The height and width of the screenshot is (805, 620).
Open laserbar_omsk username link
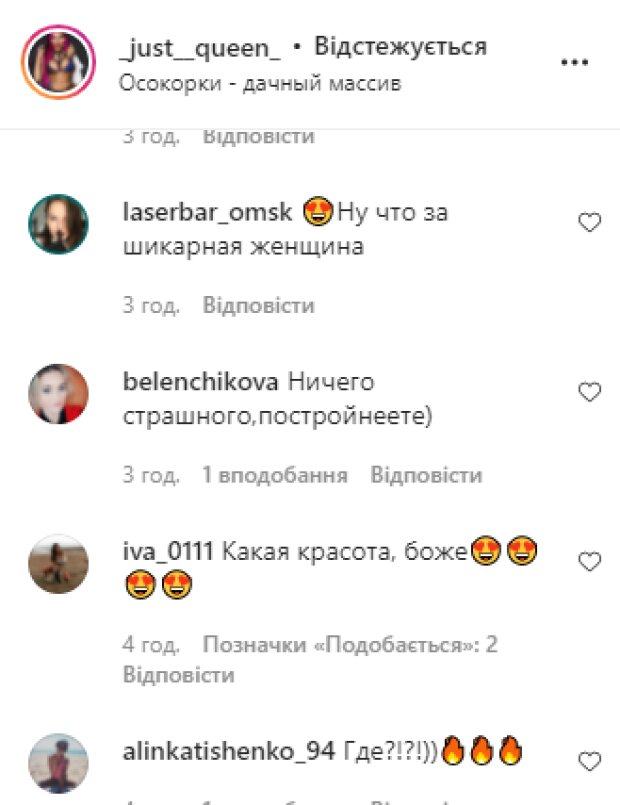(207, 212)
